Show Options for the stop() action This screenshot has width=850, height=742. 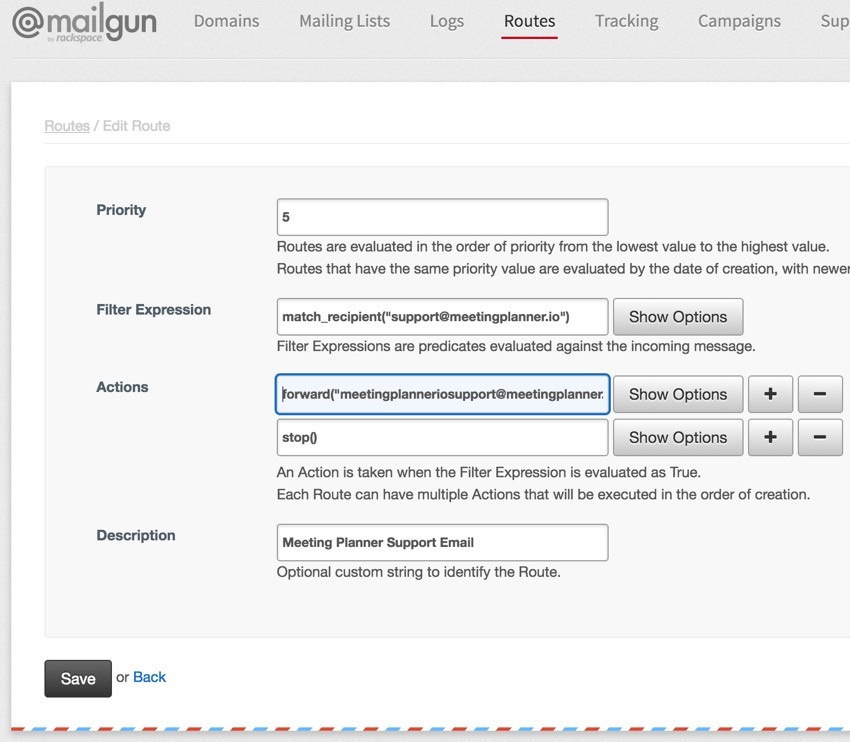678,437
